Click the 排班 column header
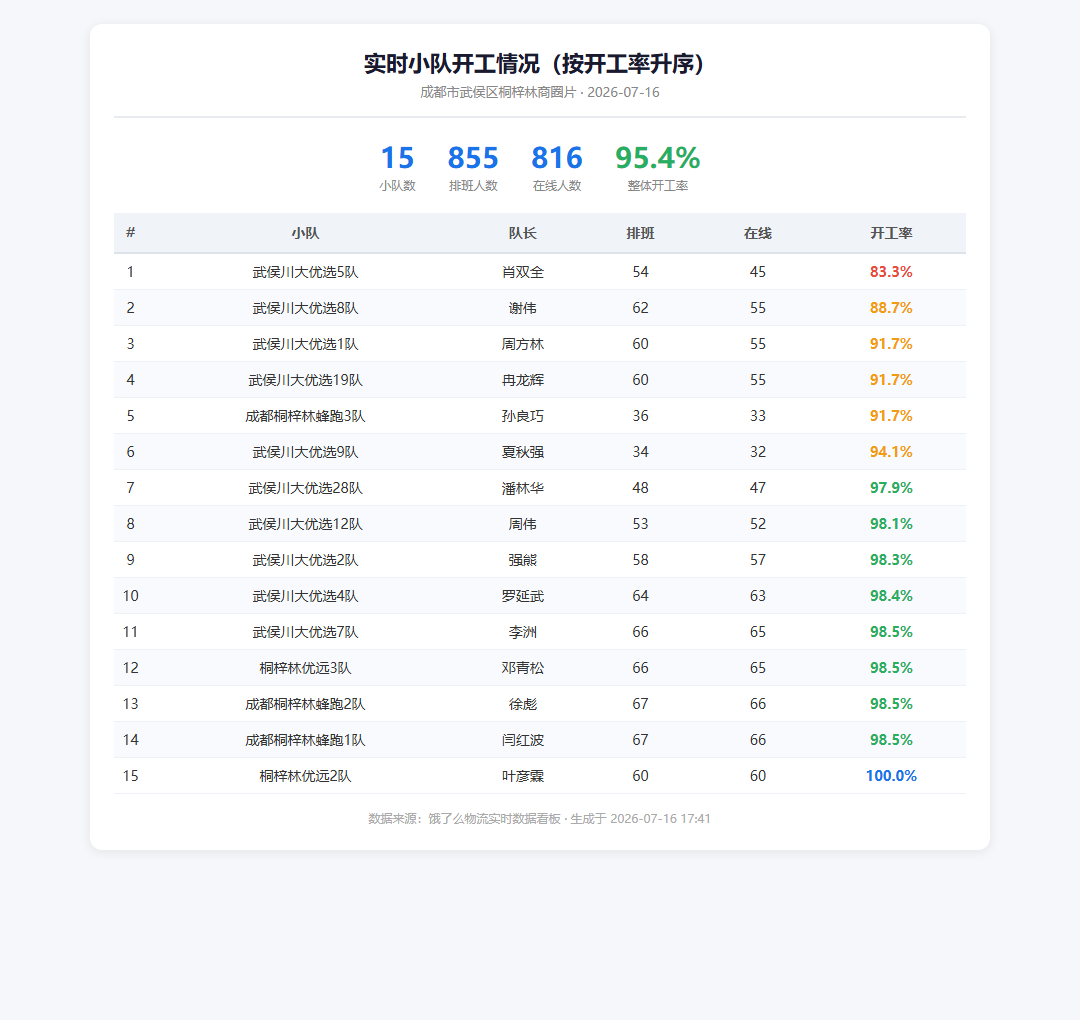 (641, 233)
